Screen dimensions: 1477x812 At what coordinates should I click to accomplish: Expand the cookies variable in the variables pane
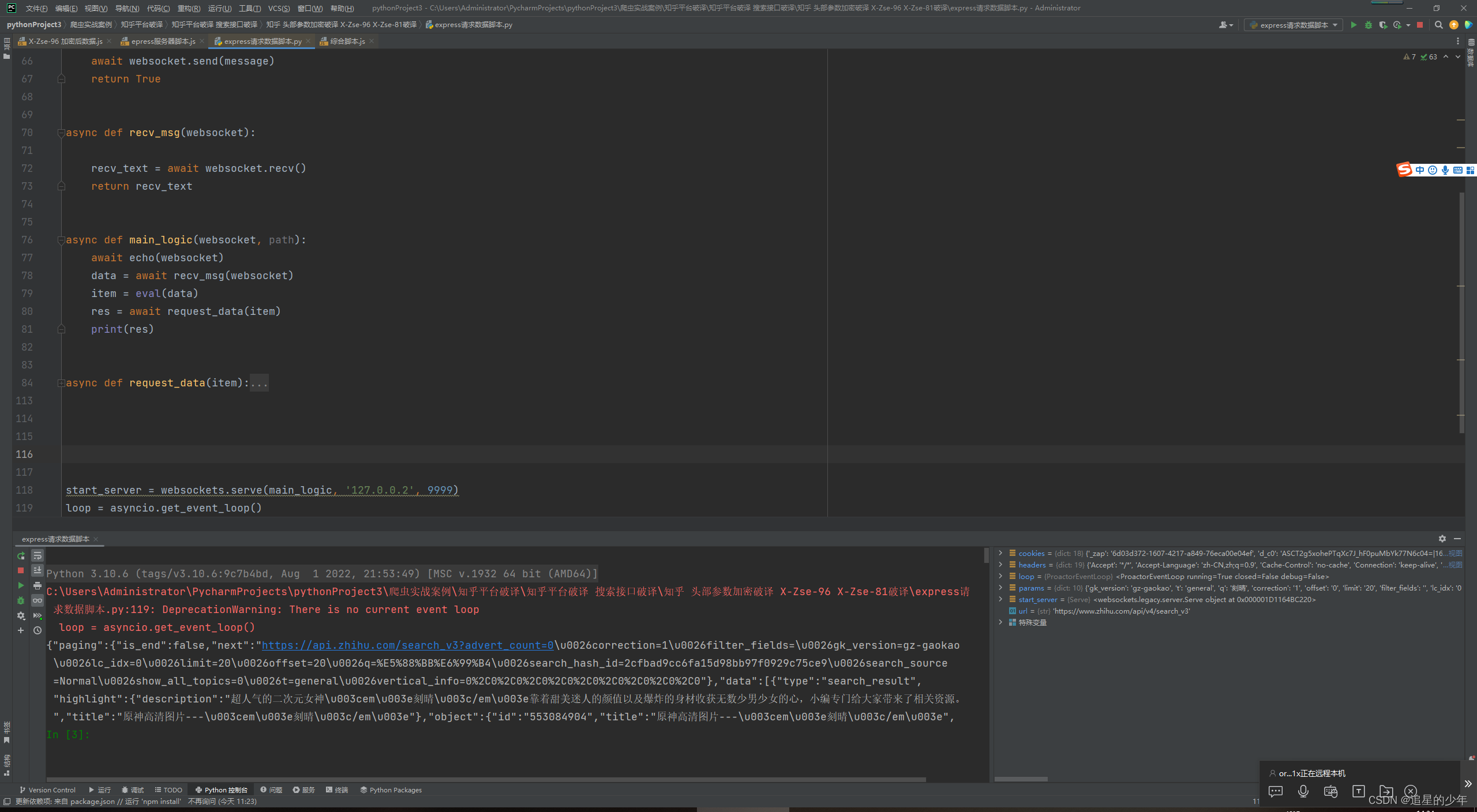click(x=1000, y=553)
